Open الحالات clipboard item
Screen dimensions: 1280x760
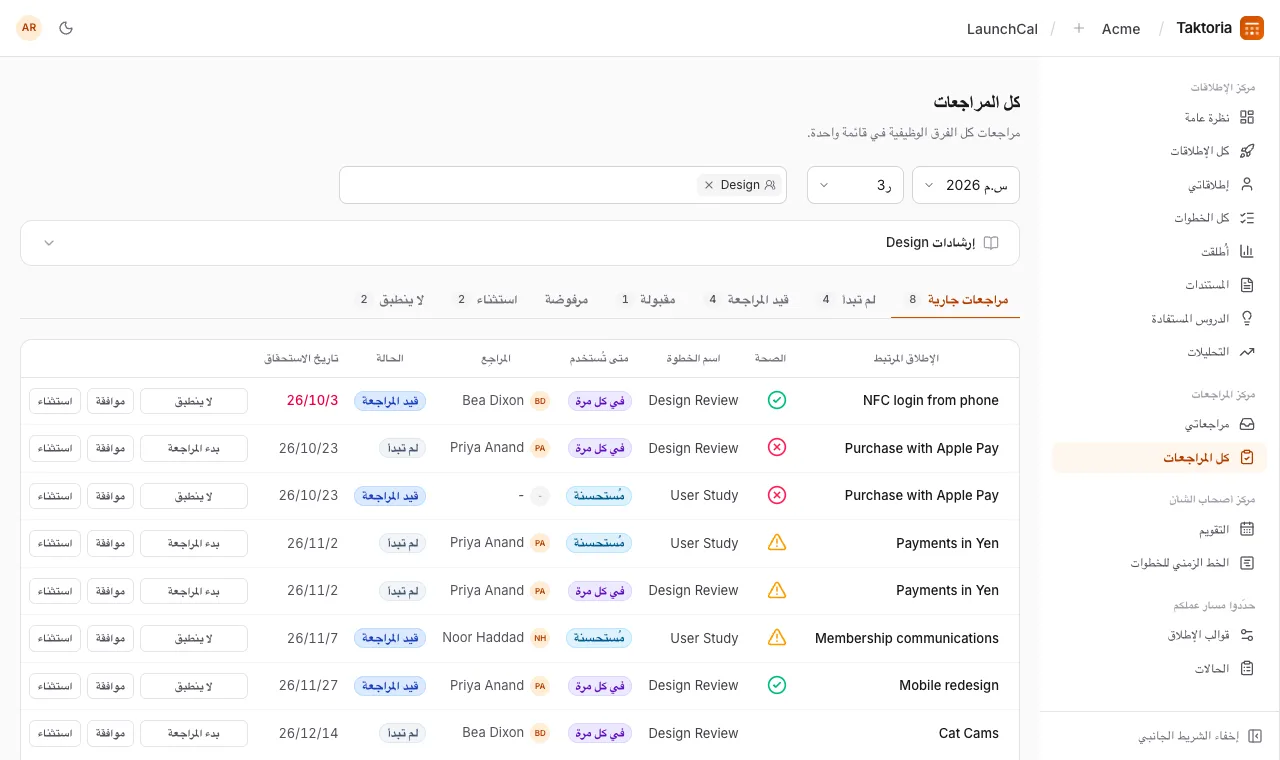tap(1159, 668)
